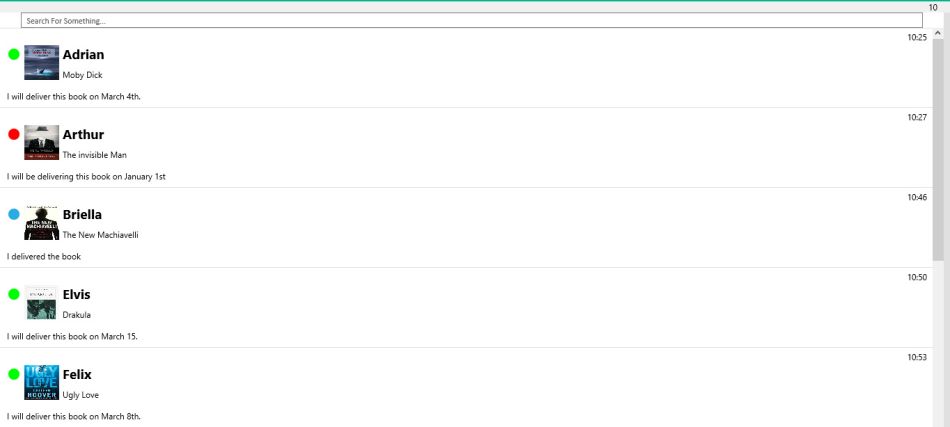The image size is (950, 427).
Task: Click Arthur's red status dot
Action: (x=14, y=134)
